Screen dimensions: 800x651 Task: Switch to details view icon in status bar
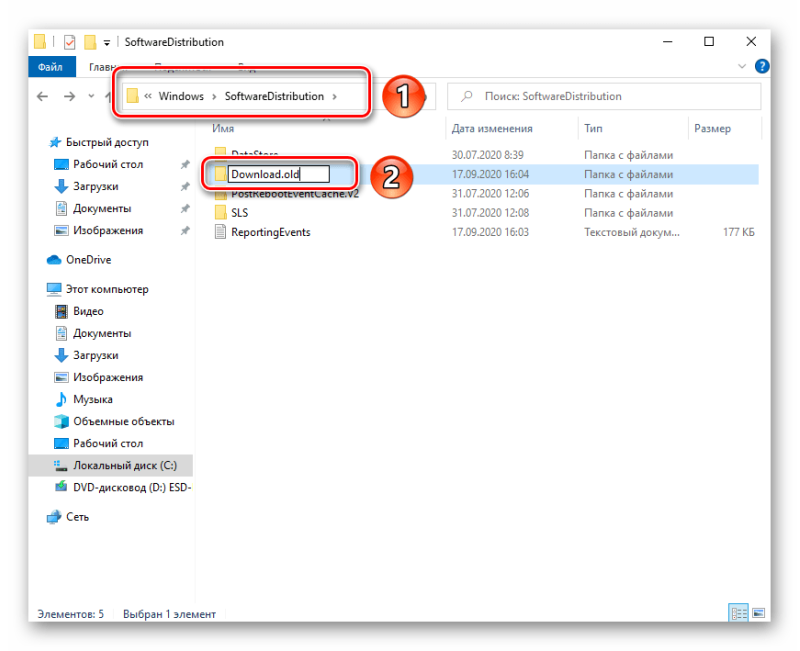pyautogui.click(x=738, y=613)
